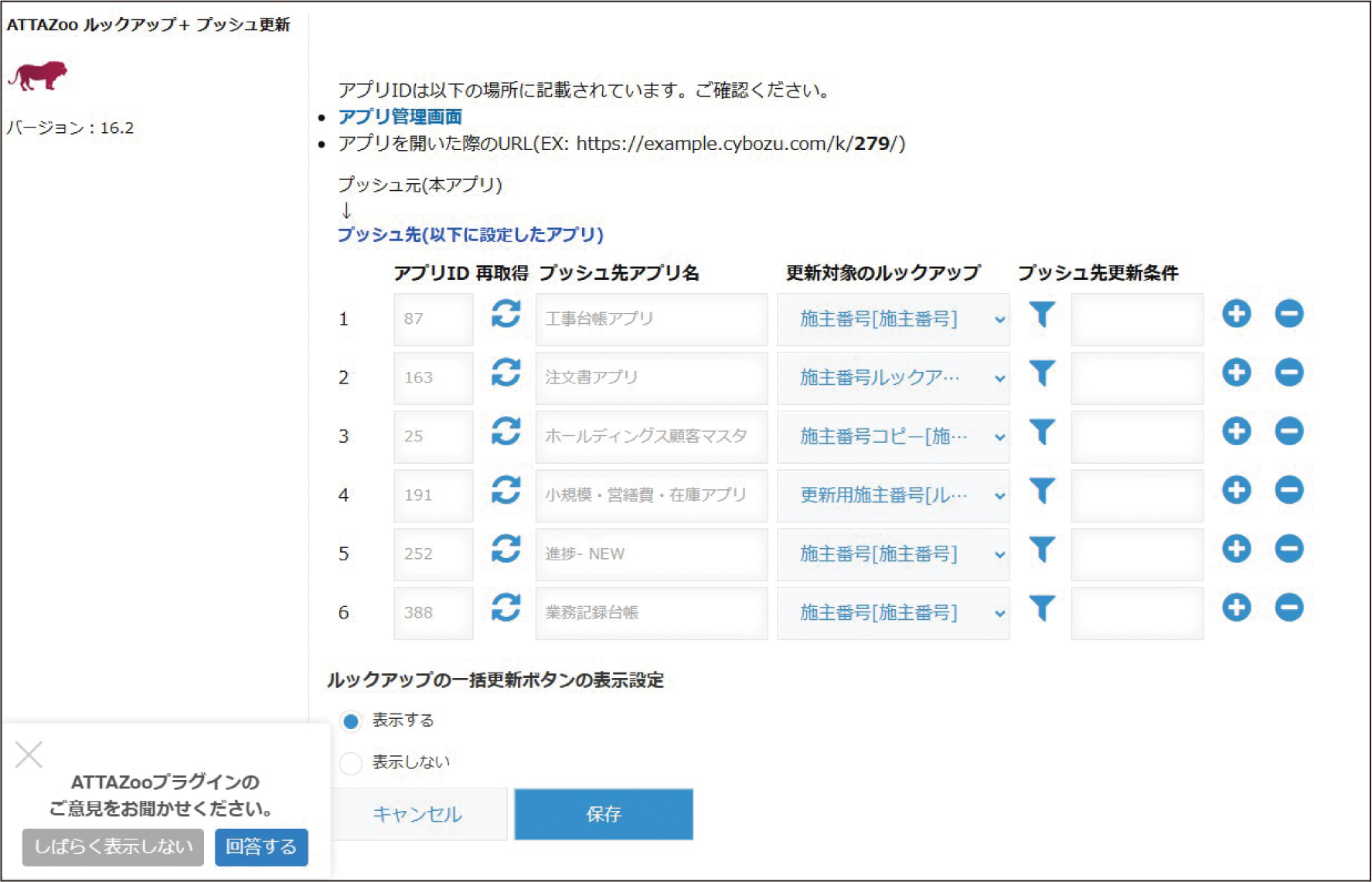This screenshot has height=882, width=1372.
Task: Click the ATTAZoo lion logo
Action: pos(37,75)
